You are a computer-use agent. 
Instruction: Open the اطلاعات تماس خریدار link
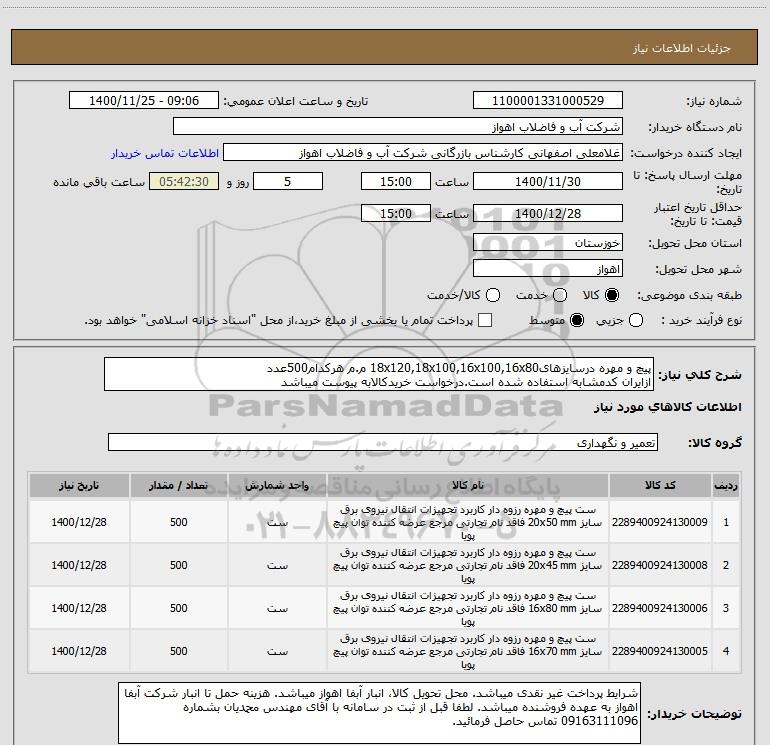click(165, 153)
